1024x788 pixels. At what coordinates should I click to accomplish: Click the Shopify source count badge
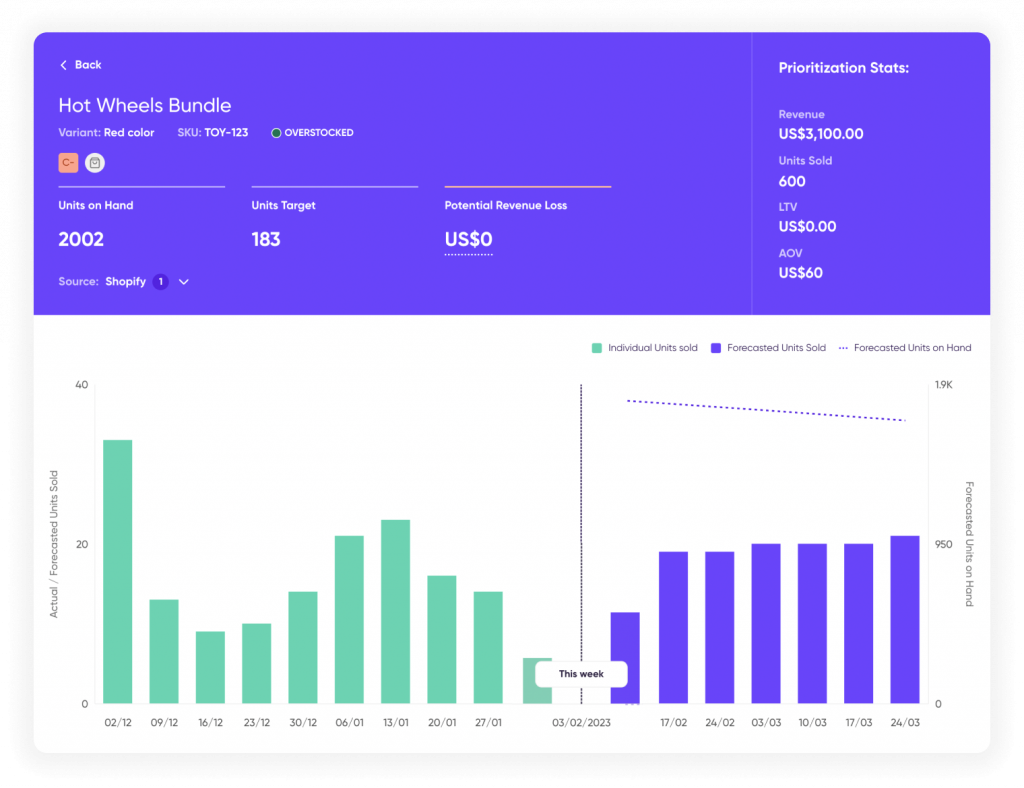(x=161, y=281)
